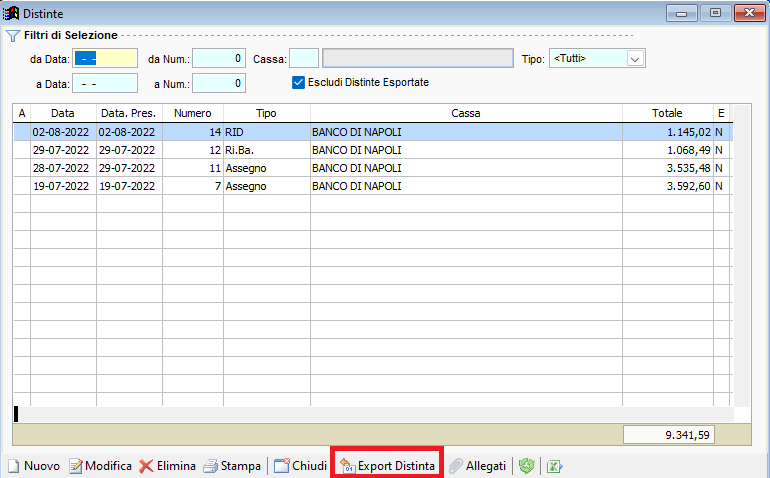Click the Stampa printer icon
The height and width of the screenshot is (478, 770).
click(x=210, y=466)
